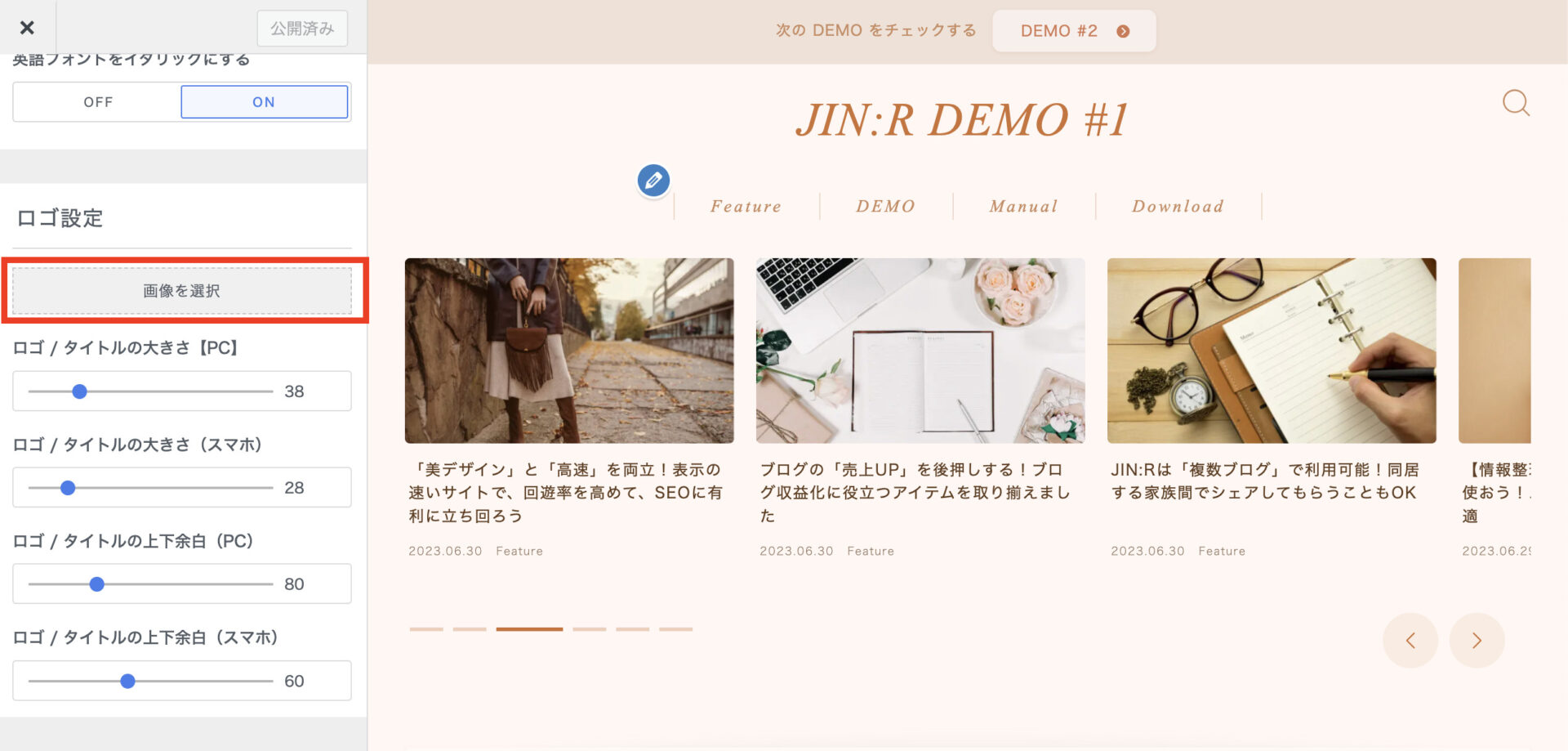
Task: Open the ブログの「売上UP」を後押しする article title
Action: tap(915, 493)
